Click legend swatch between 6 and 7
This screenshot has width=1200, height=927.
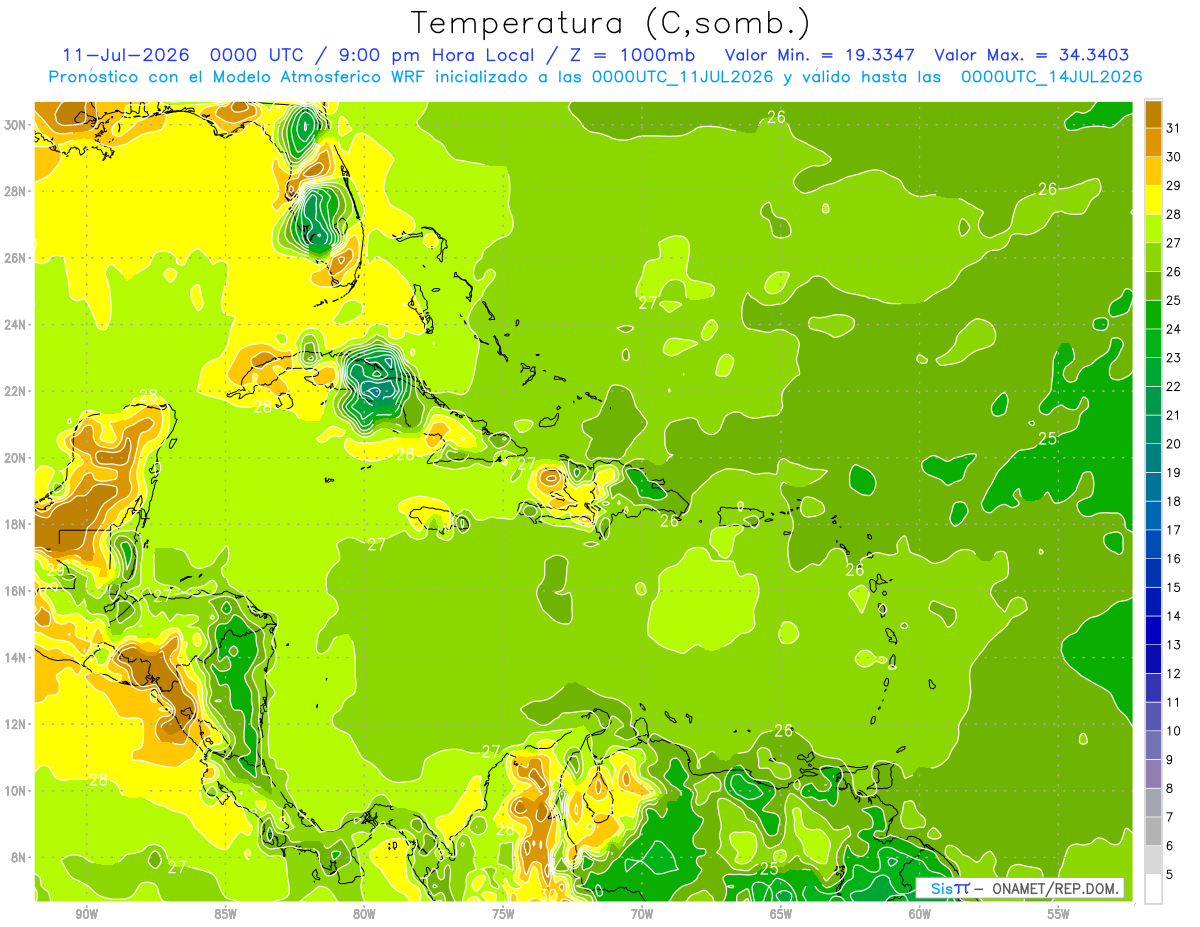tap(1153, 832)
